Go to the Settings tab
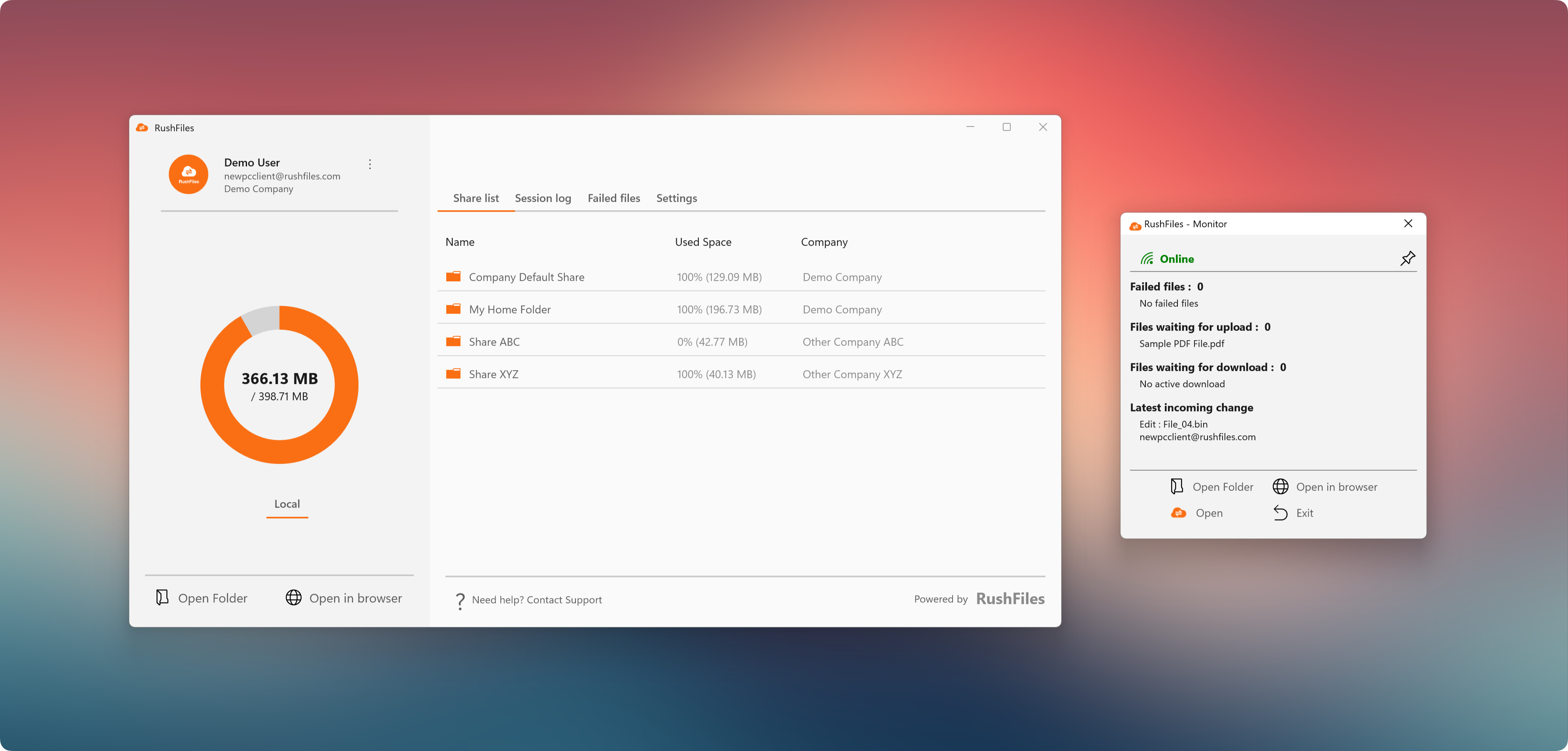The image size is (1568, 751). [x=676, y=198]
